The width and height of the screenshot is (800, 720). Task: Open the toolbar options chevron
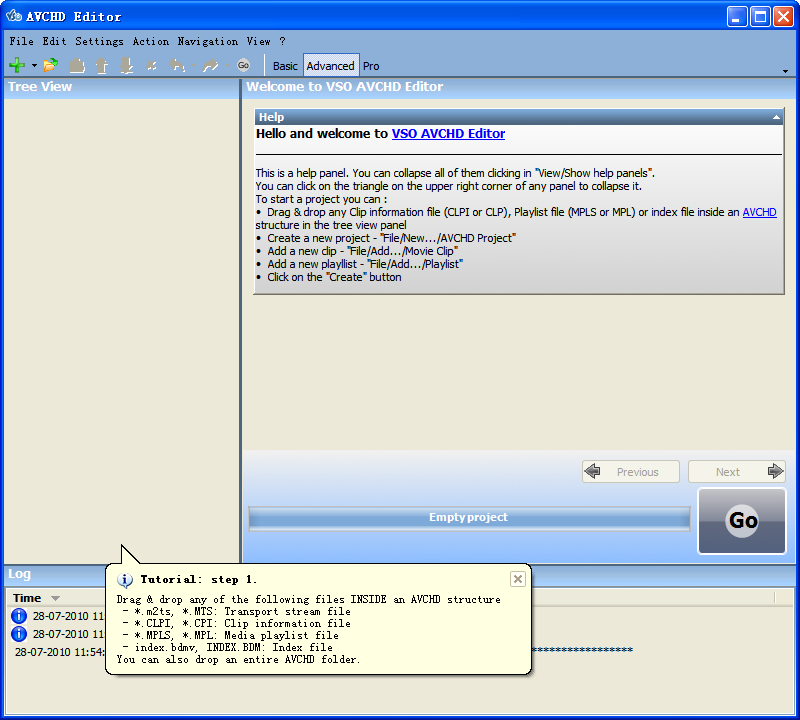785,71
